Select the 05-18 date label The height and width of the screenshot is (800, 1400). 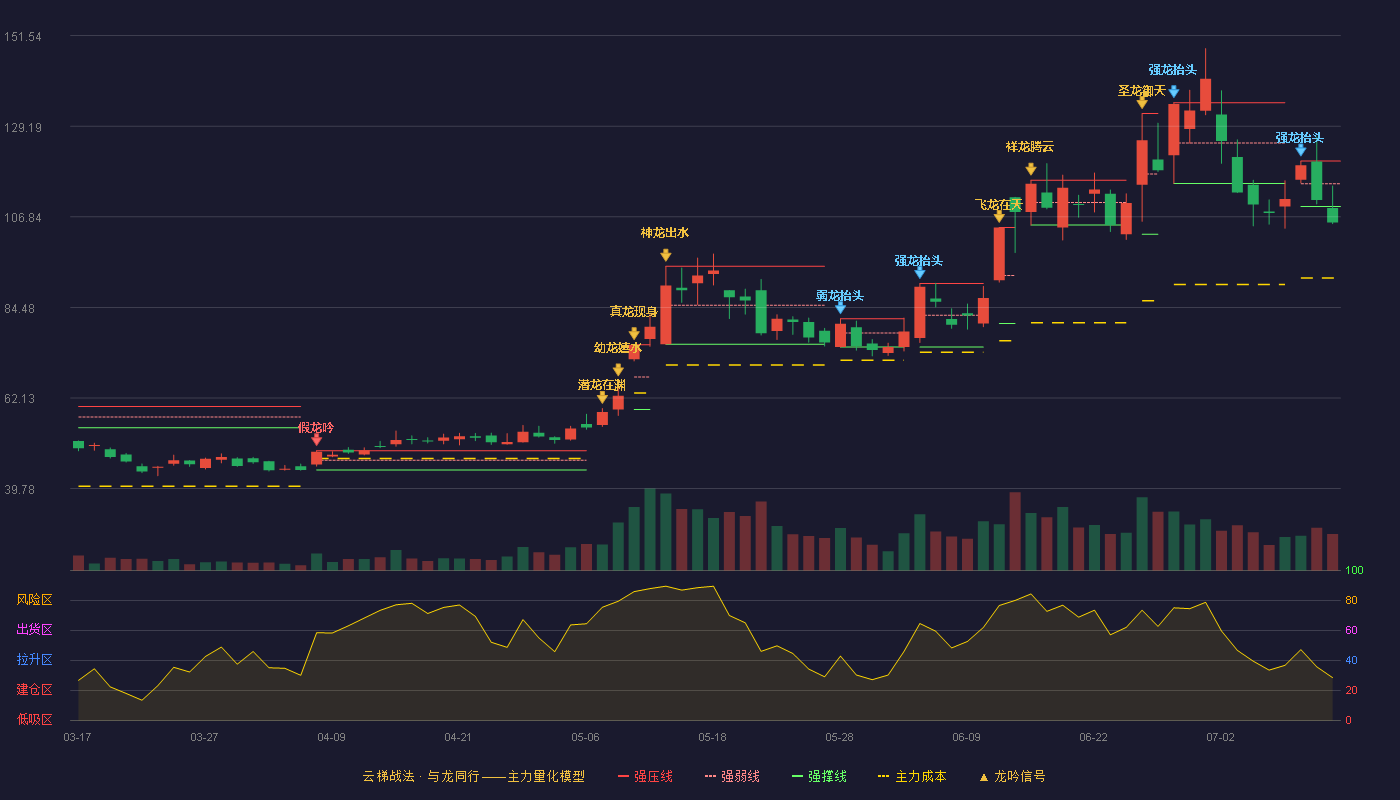click(x=712, y=737)
